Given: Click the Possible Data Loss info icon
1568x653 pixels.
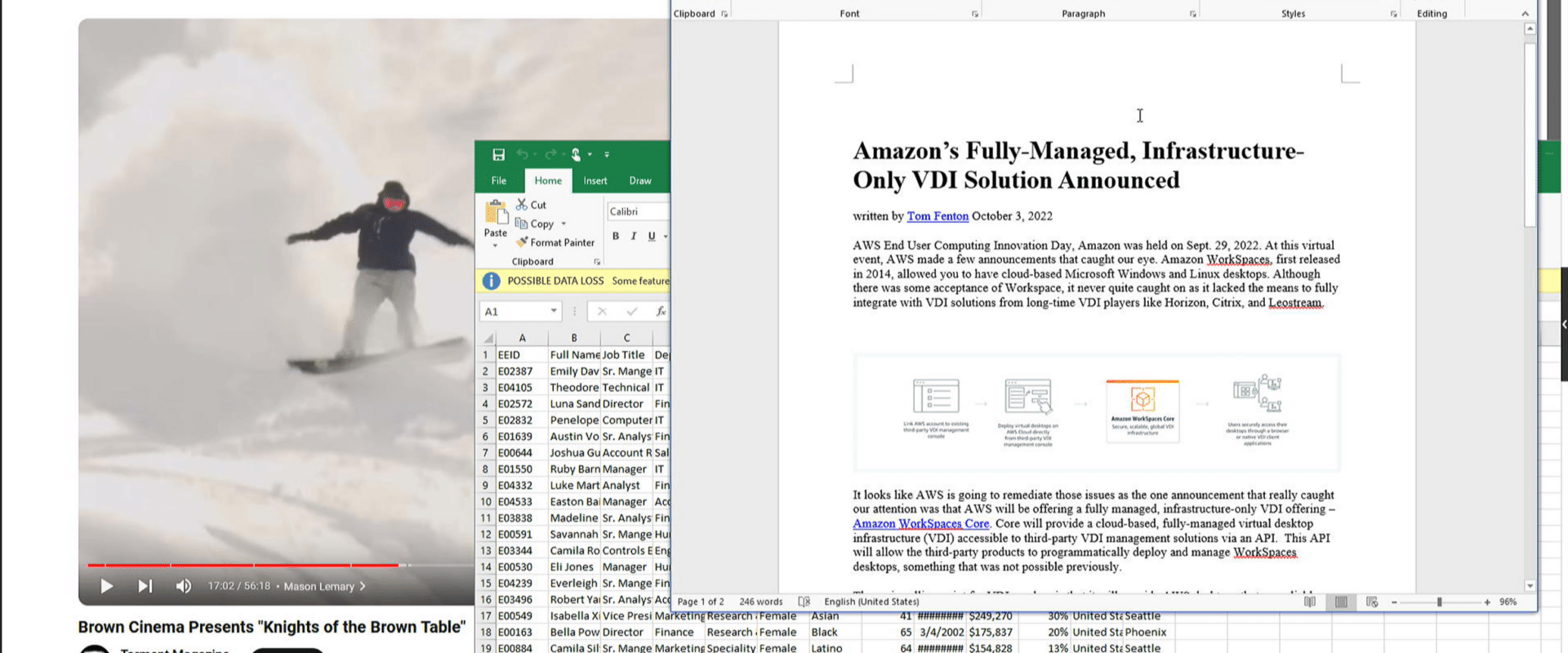Looking at the screenshot, I should [491, 281].
